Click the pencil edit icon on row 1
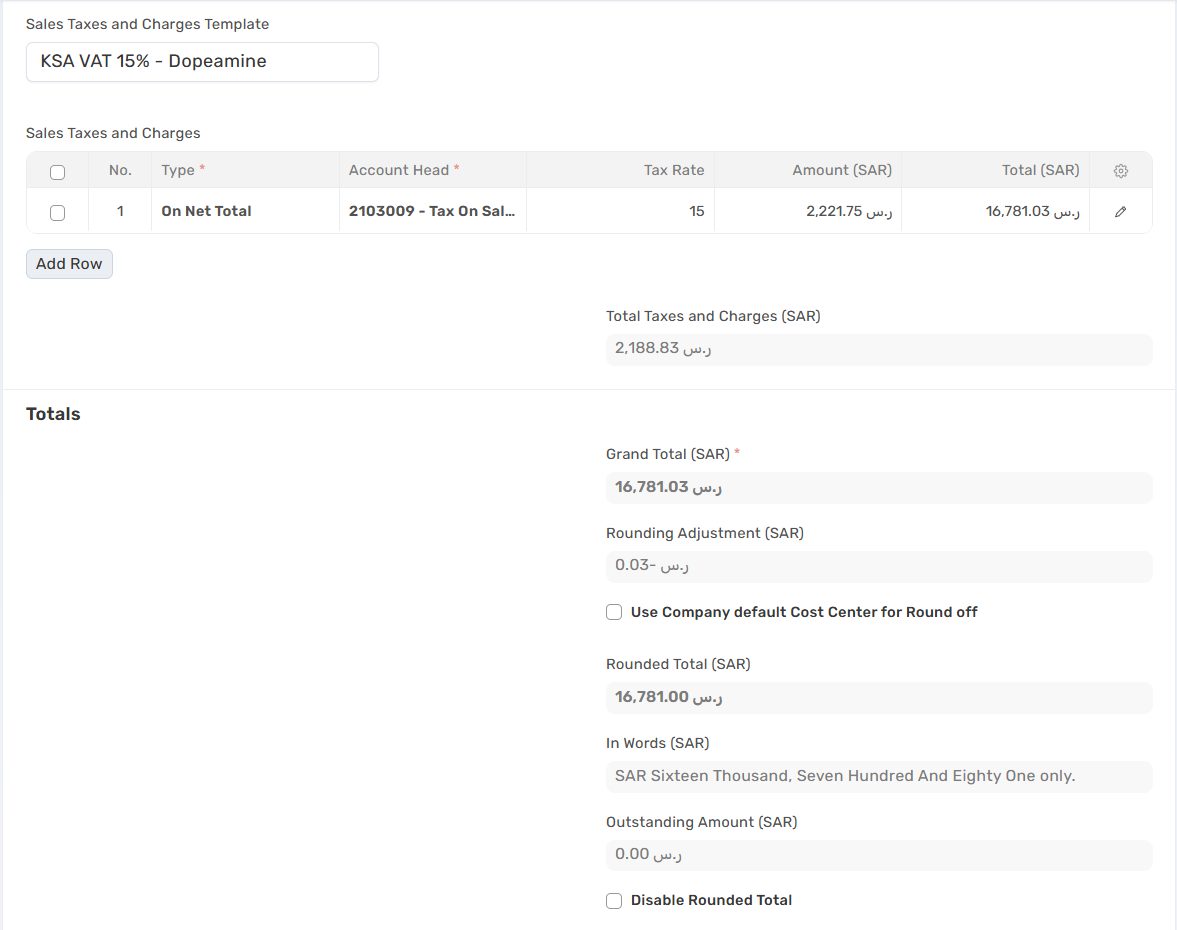Image resolution: width=1177 pixels, height=930 pixels. tap(1120, 212)
